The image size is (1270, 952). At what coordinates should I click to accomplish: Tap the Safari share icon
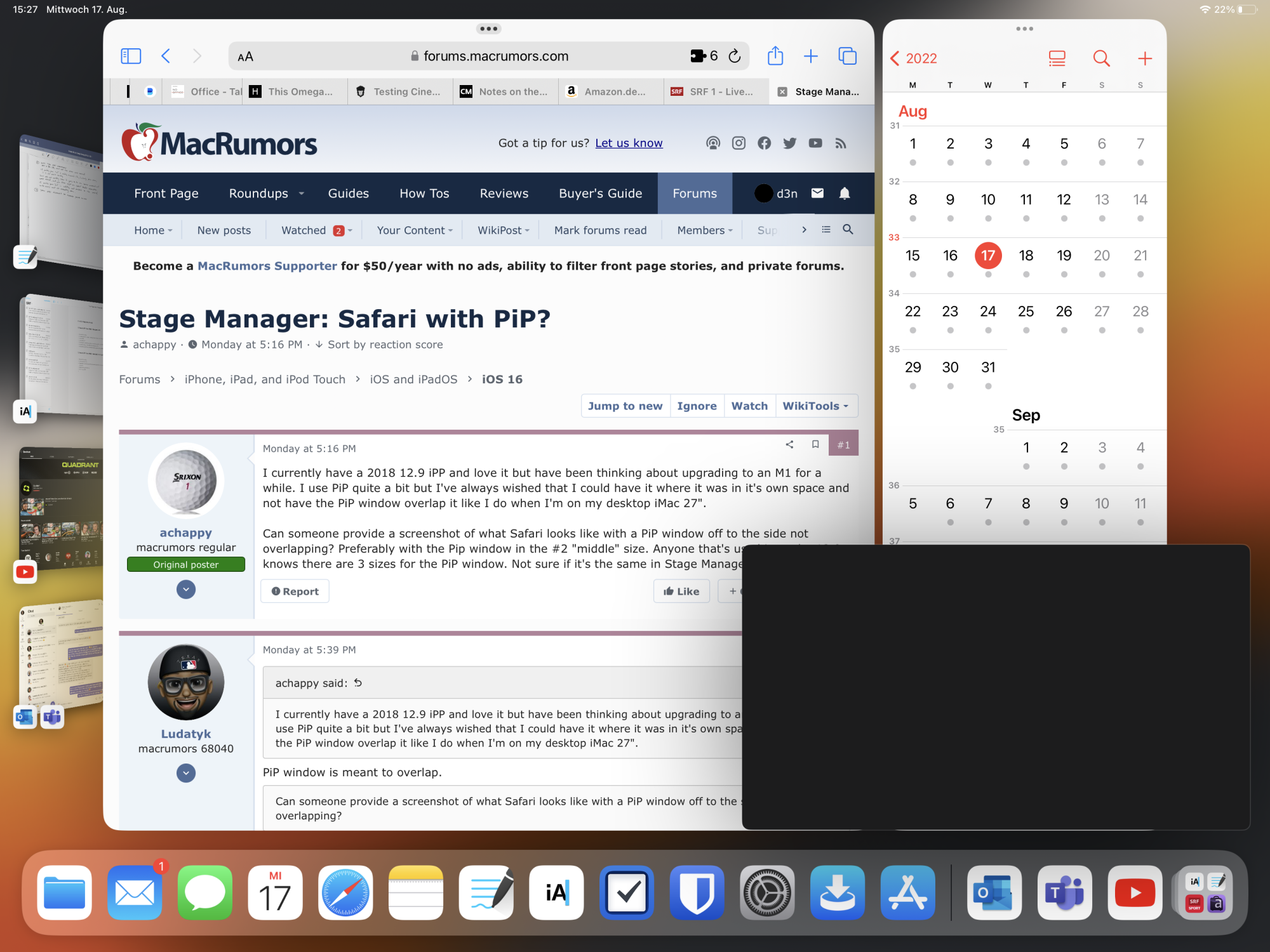pos(775,56)
